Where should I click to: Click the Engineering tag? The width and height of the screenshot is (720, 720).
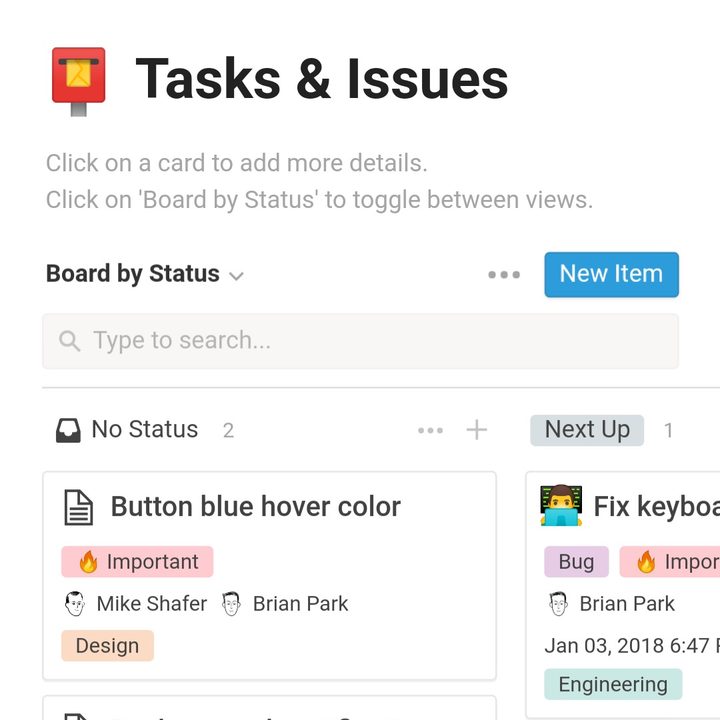pyautogui.click(x=613, y=684)
